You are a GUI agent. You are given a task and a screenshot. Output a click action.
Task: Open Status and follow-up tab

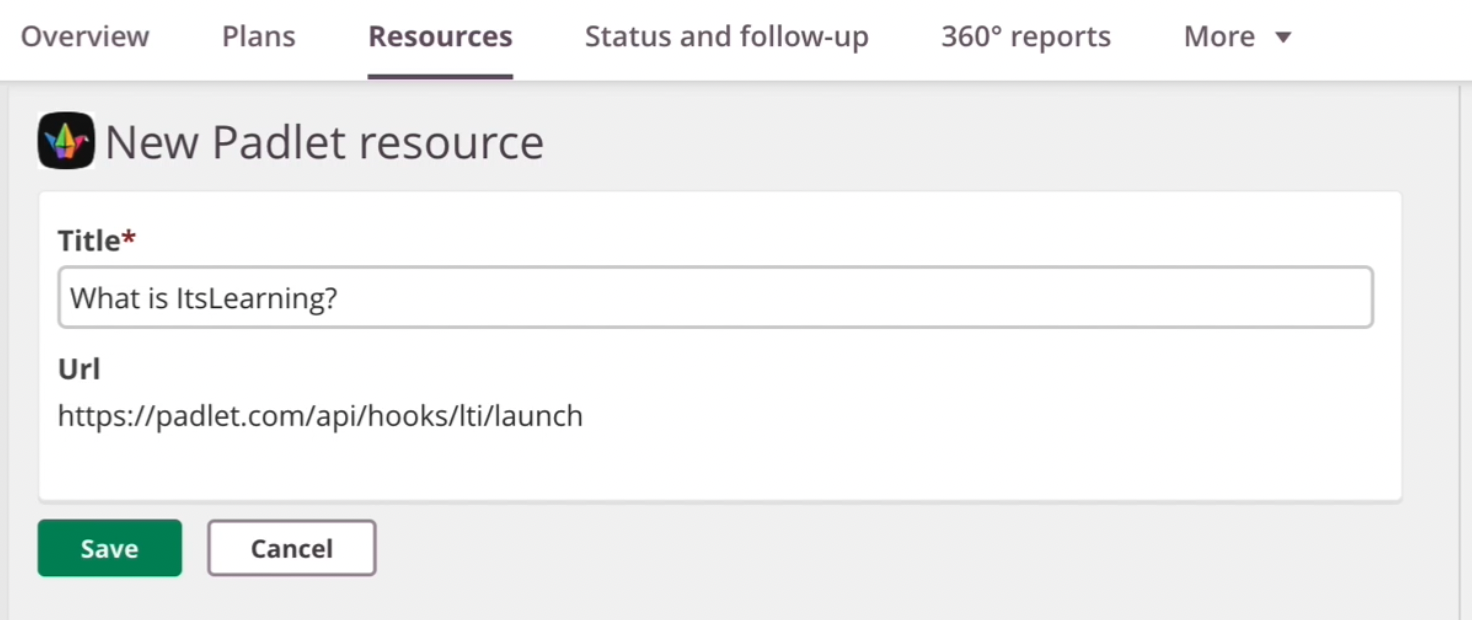coord(727,37)
